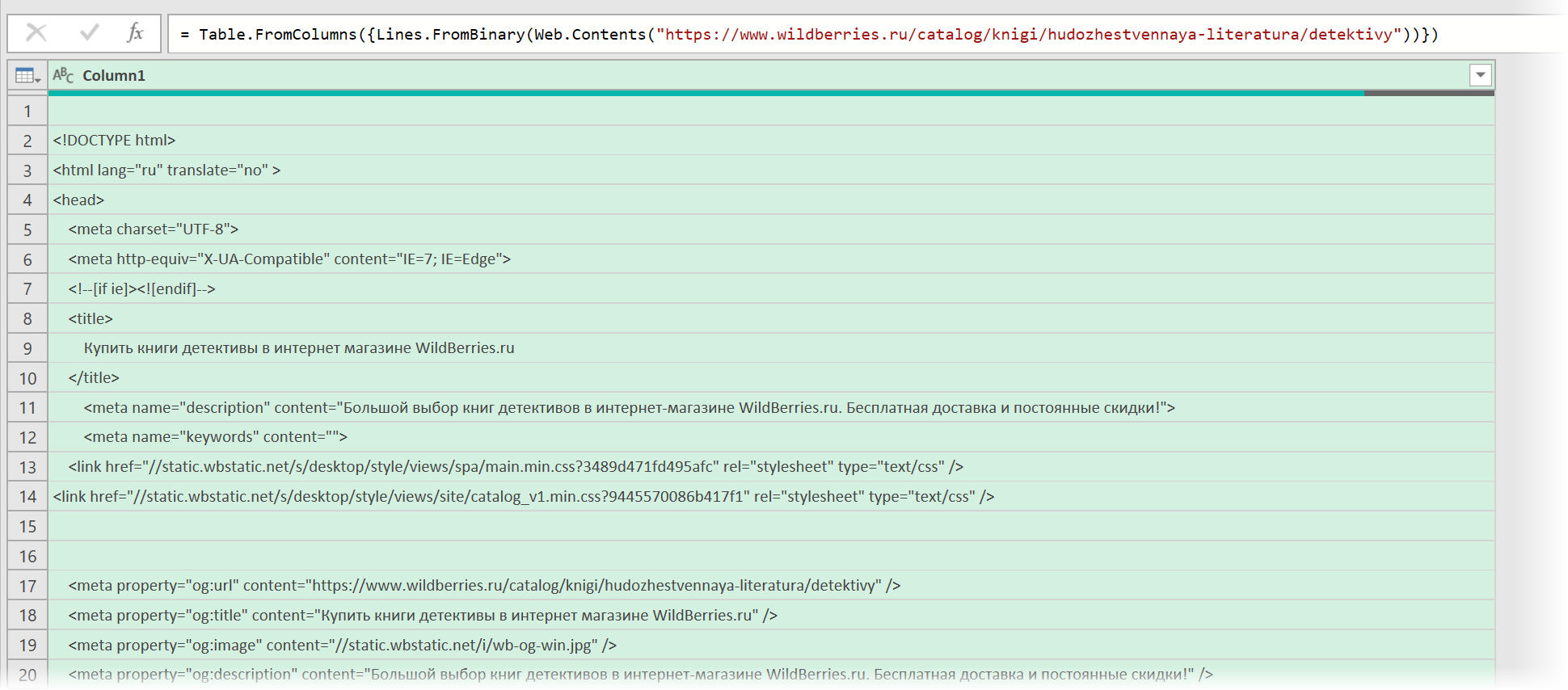The height and width of the screenshot is (690, 1568).
Task: Select row number 16
Action: [x=27, y=556]
